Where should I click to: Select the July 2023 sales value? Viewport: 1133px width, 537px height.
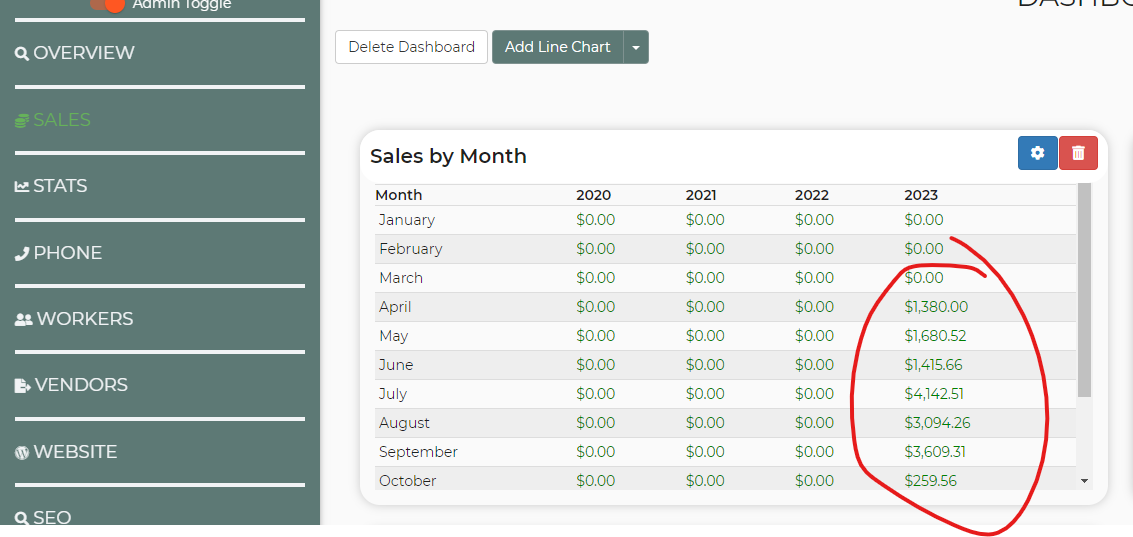[x=934, y=394]
